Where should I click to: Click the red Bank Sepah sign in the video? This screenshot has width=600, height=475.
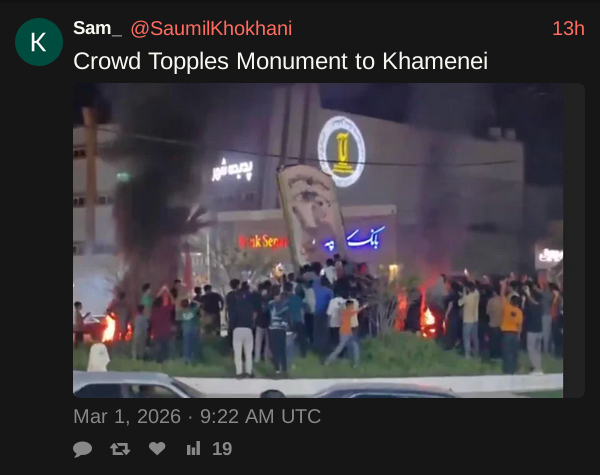point(262,242)
